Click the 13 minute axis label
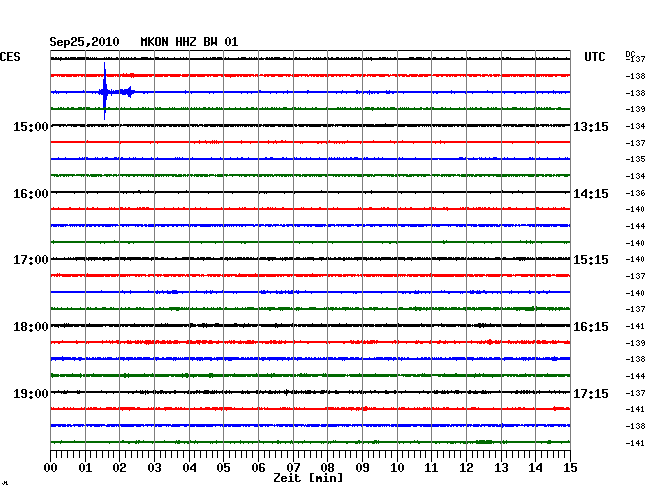This screenshot has height=494, width=650. [501, 468]
